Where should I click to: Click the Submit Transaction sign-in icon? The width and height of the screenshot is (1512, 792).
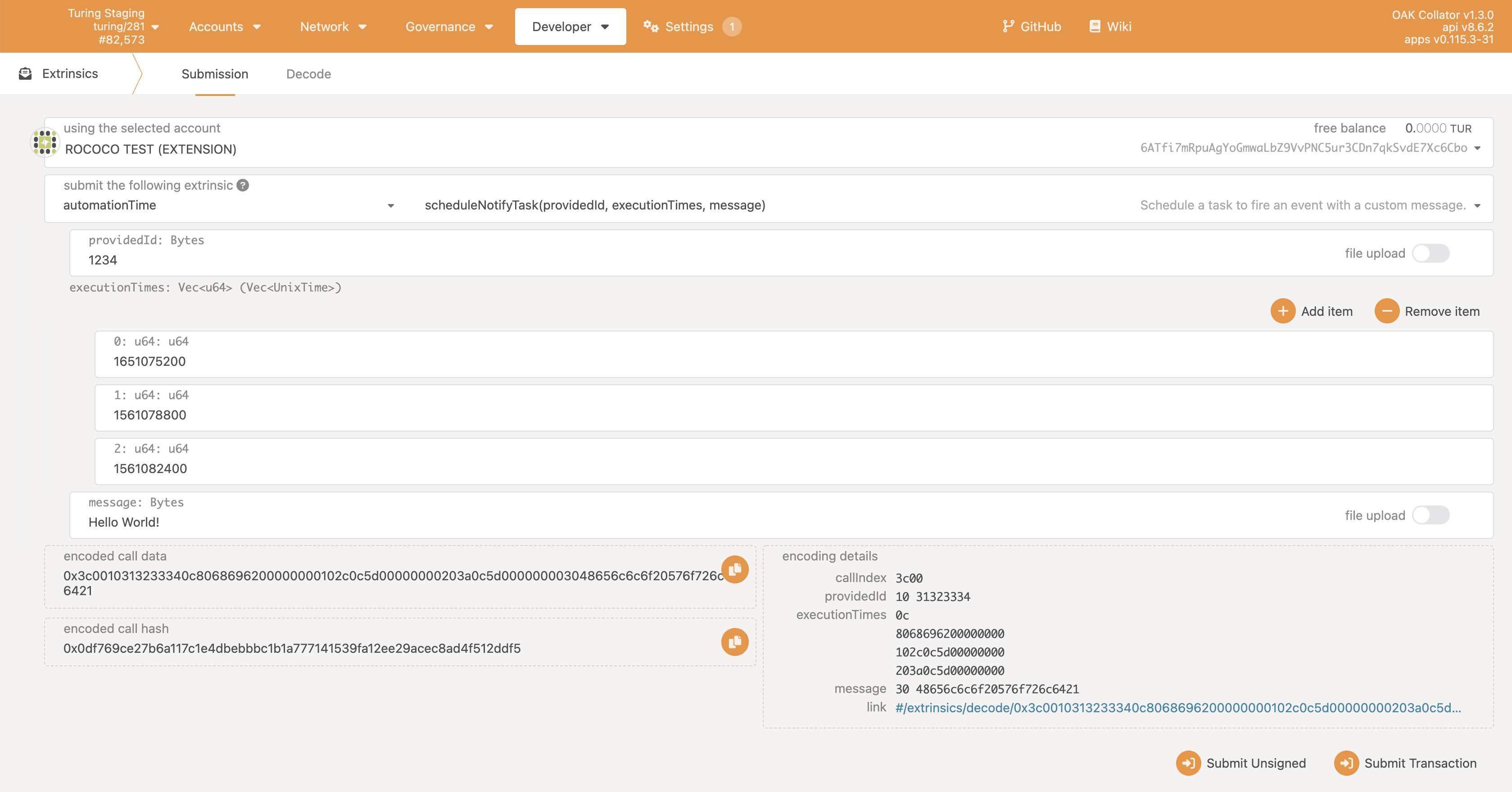point(1346,763)
